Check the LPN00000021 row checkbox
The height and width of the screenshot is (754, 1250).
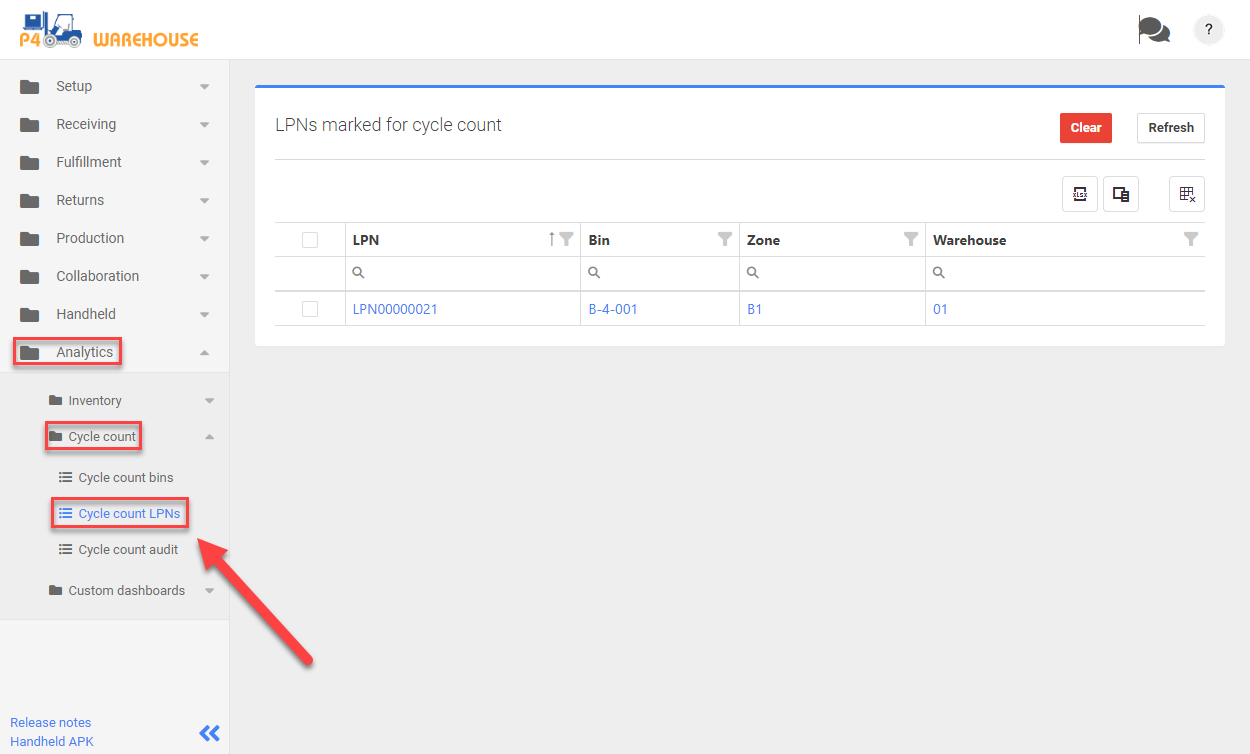pyautogui.click(x=310, y=309)
